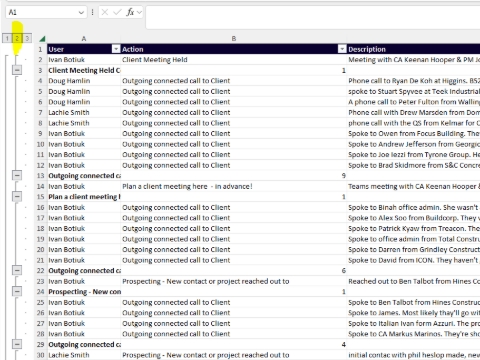Select column B header

(x=234, y=39)
